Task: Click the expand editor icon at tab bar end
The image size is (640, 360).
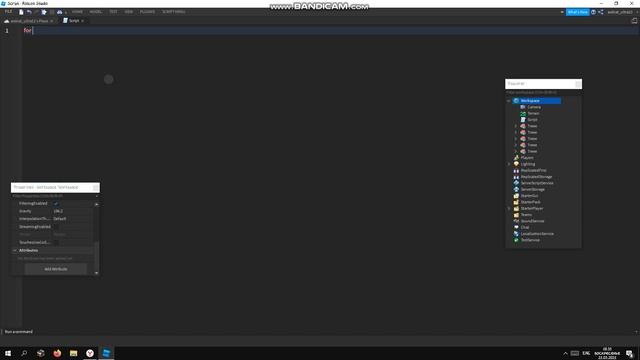Action: pyautogui.click(x=634, y=21)
